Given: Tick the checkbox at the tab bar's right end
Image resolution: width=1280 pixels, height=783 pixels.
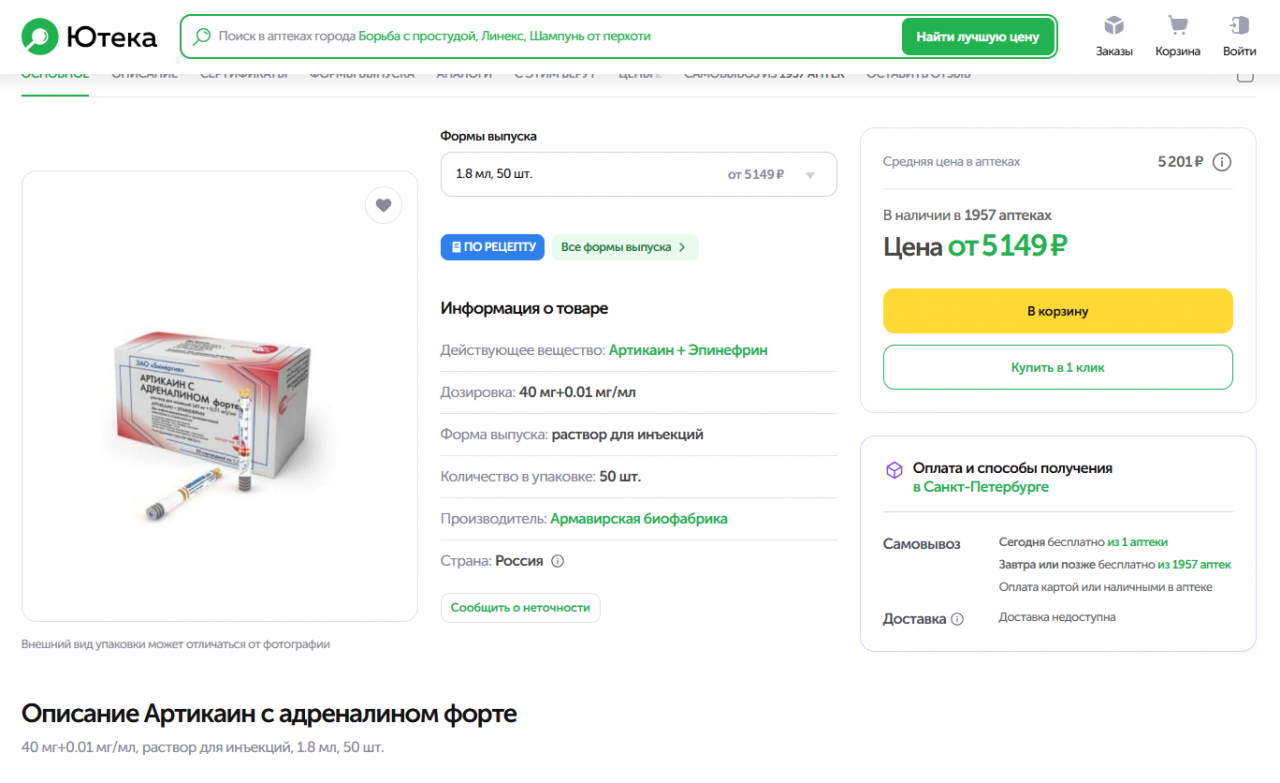Looking at the screenshot, I should (x=1245, y=75).
